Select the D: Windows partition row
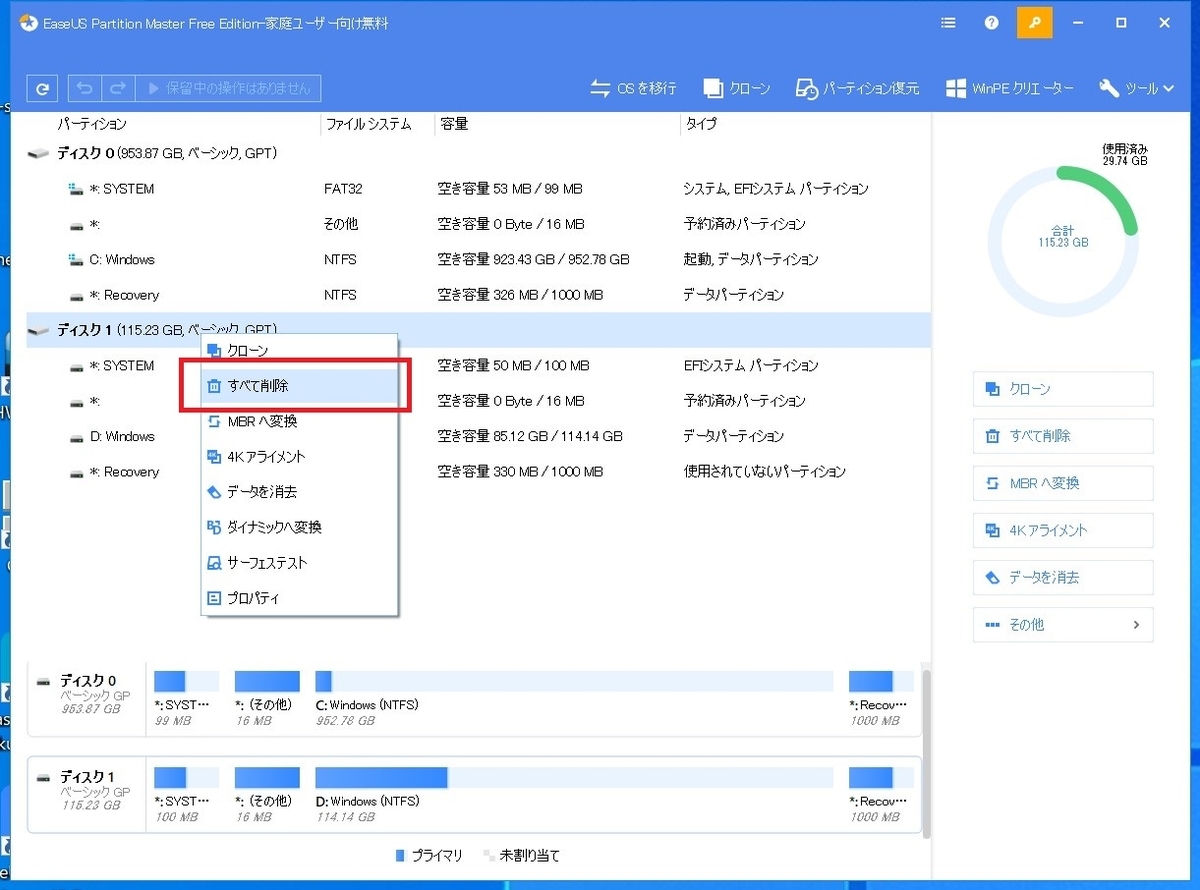This screenshot has height=890, width=1200. pos(478,436)
